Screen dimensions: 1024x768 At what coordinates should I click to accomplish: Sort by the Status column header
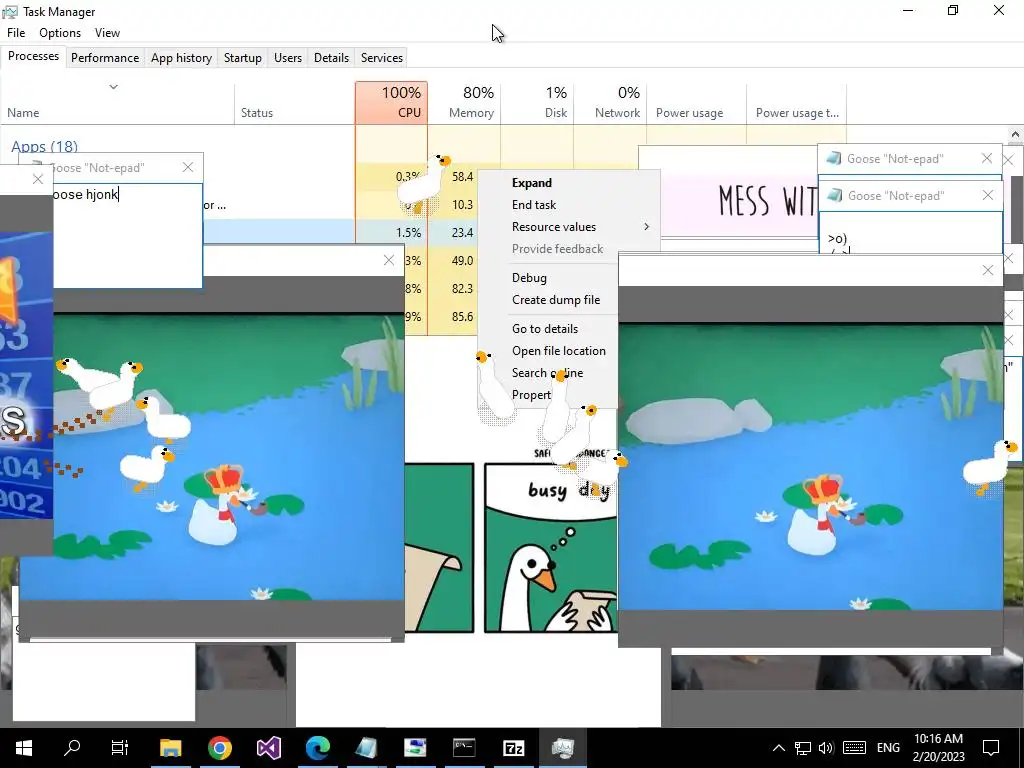(x=295, y=104)
